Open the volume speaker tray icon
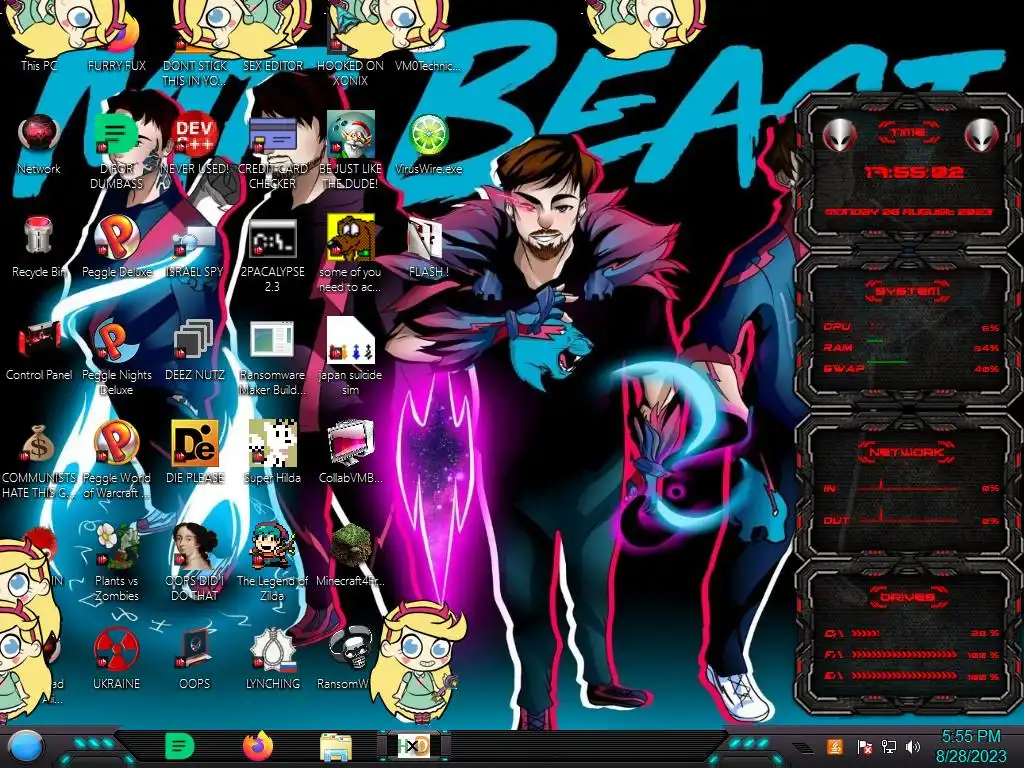Viewport: 1024px width, 768px height. point(913,746)
